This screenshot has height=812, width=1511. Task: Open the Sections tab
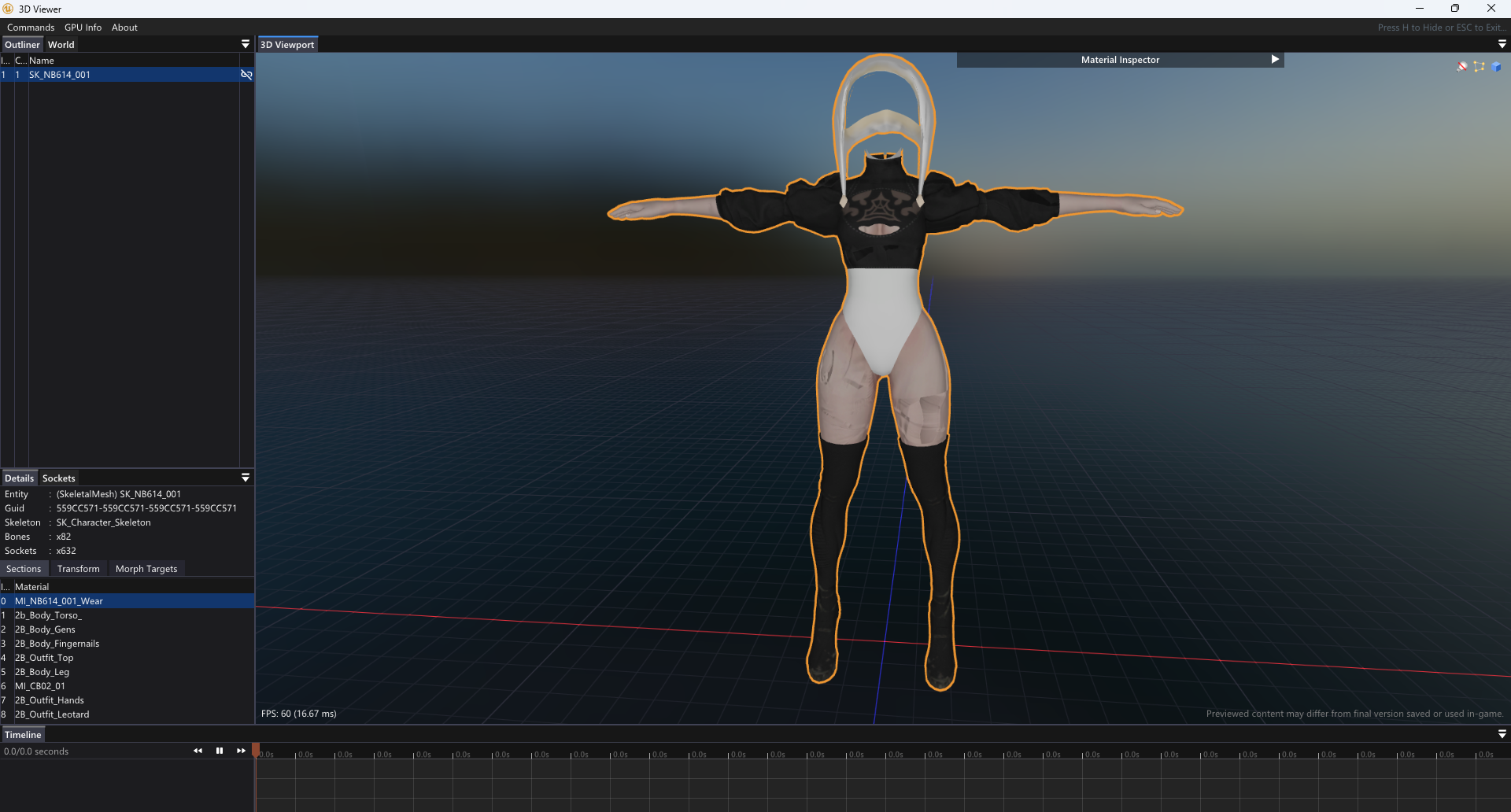point(24,569)
